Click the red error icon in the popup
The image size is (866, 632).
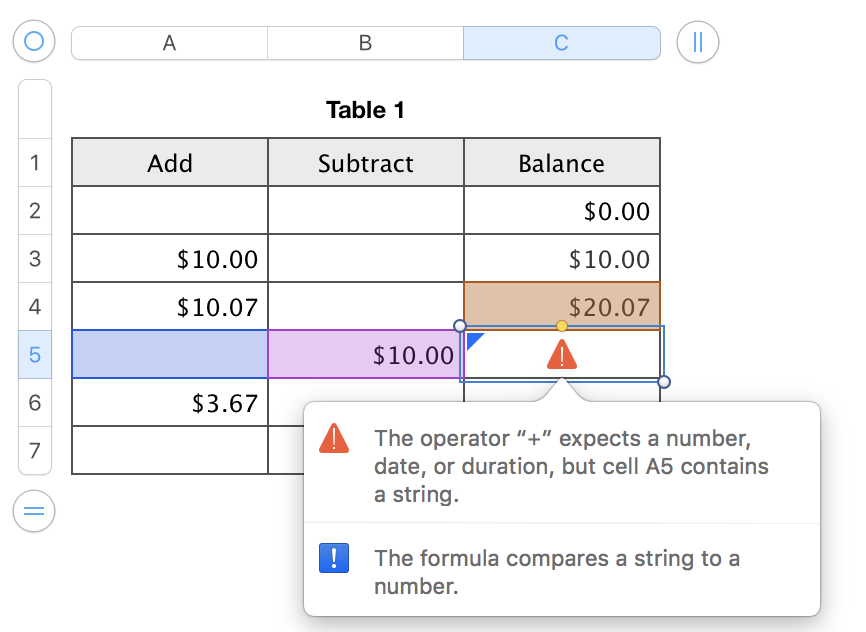[x=334, y=438]
